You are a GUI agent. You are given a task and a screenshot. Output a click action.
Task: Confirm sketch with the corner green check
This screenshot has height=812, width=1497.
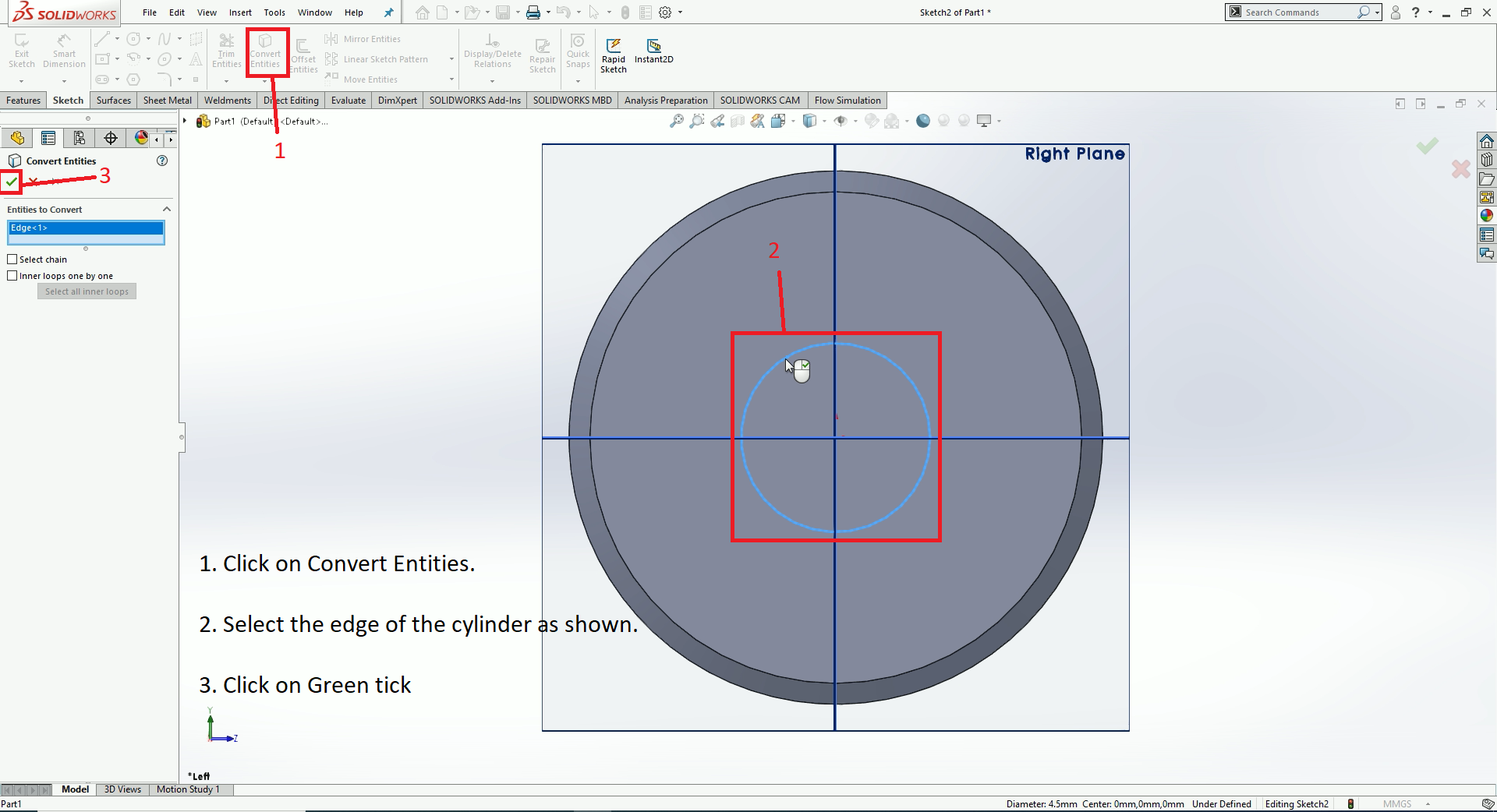1428,146
